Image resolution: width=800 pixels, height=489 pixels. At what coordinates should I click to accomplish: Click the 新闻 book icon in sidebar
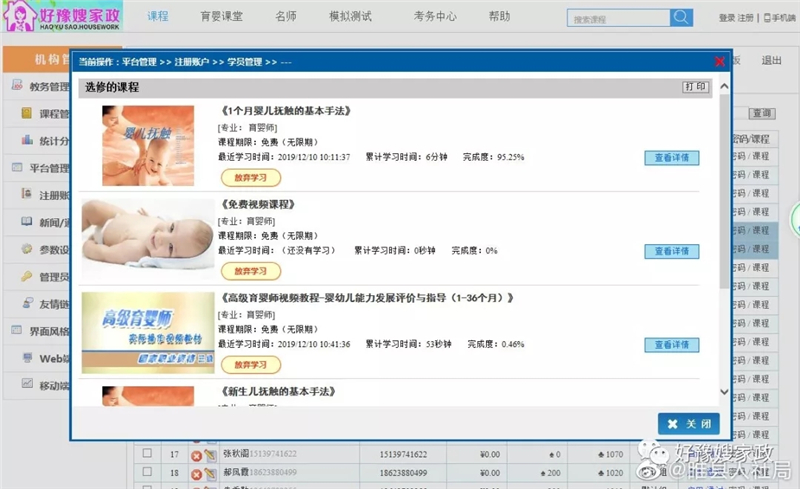[x=27, y=221]
